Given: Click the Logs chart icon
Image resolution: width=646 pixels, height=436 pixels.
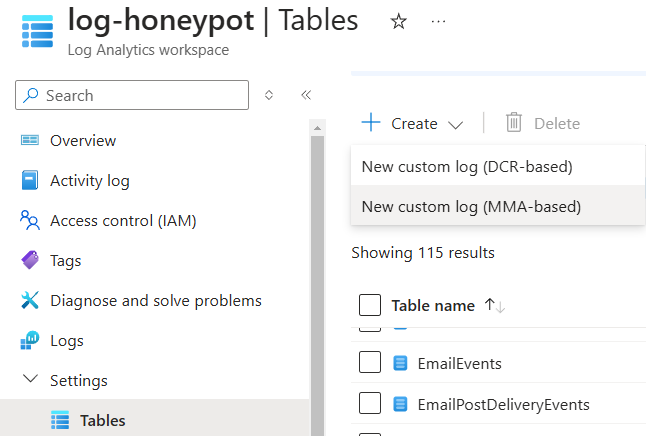Looking at the screenshot, I should coord(30,340).
